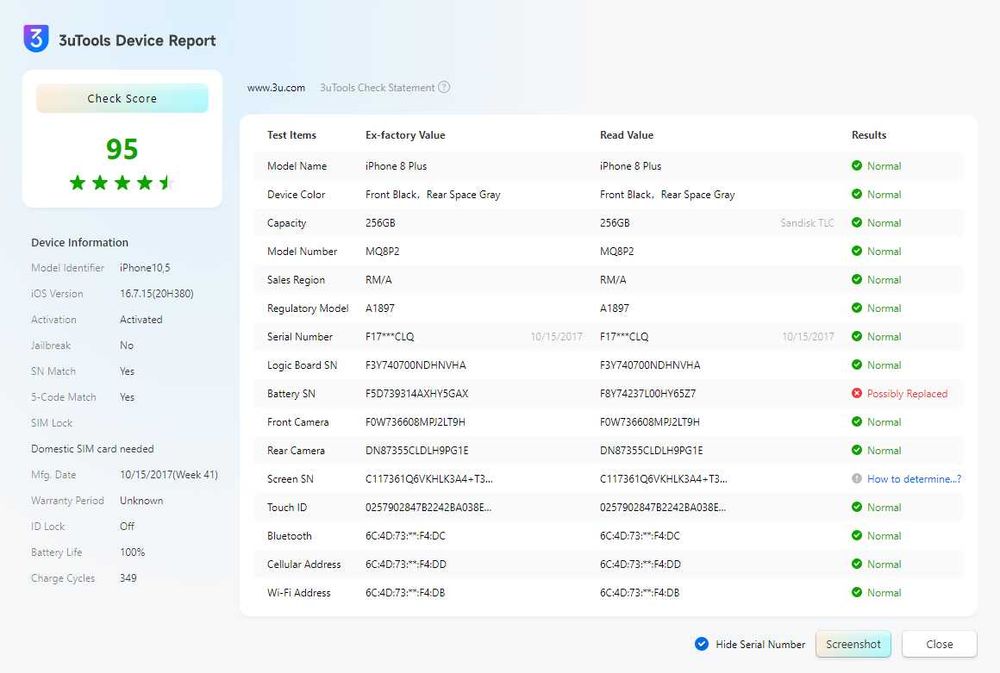Click the Ex-factory Value column header
This screenshot has height=673, width=1000.
pos(405,135)
